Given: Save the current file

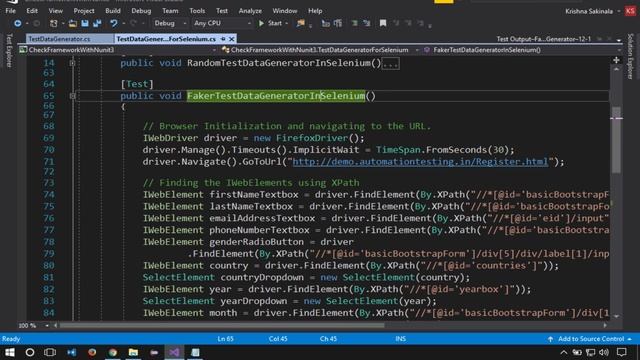Looking at the screenshot, I should point(85,23).
